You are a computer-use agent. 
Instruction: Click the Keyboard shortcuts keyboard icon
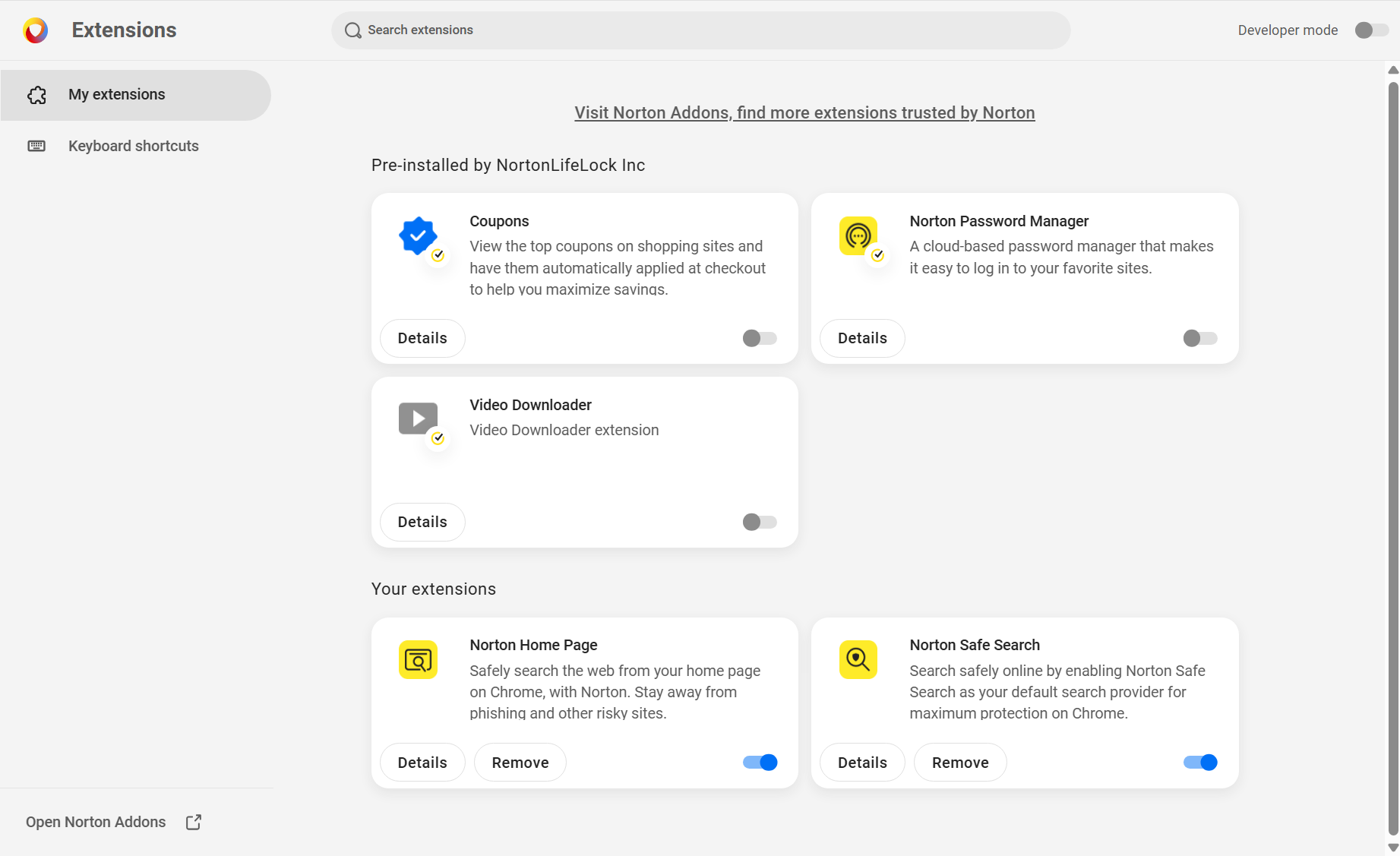[x=36, y=146]
